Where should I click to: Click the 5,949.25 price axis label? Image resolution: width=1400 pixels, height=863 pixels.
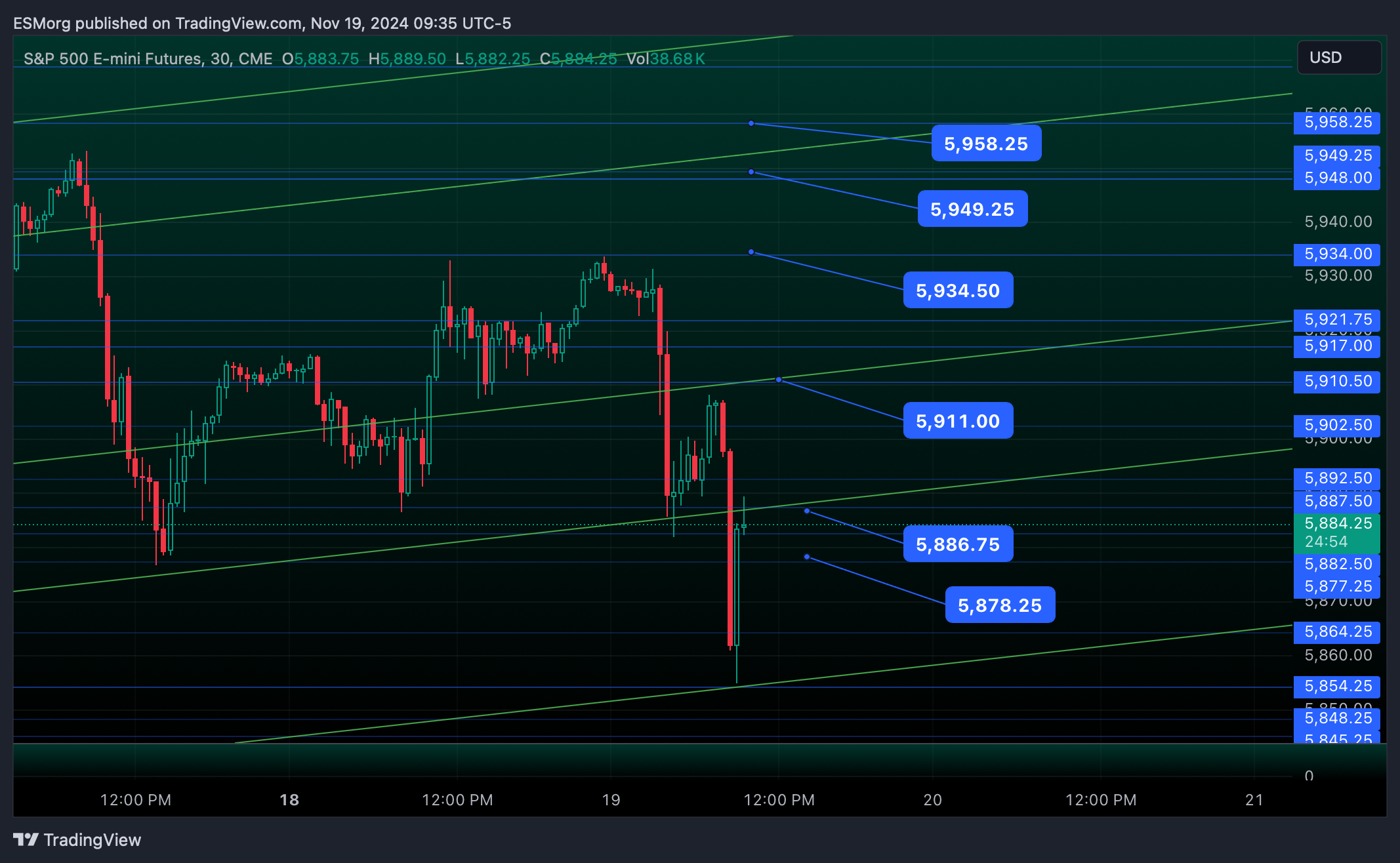click(x=1337, y=156)
